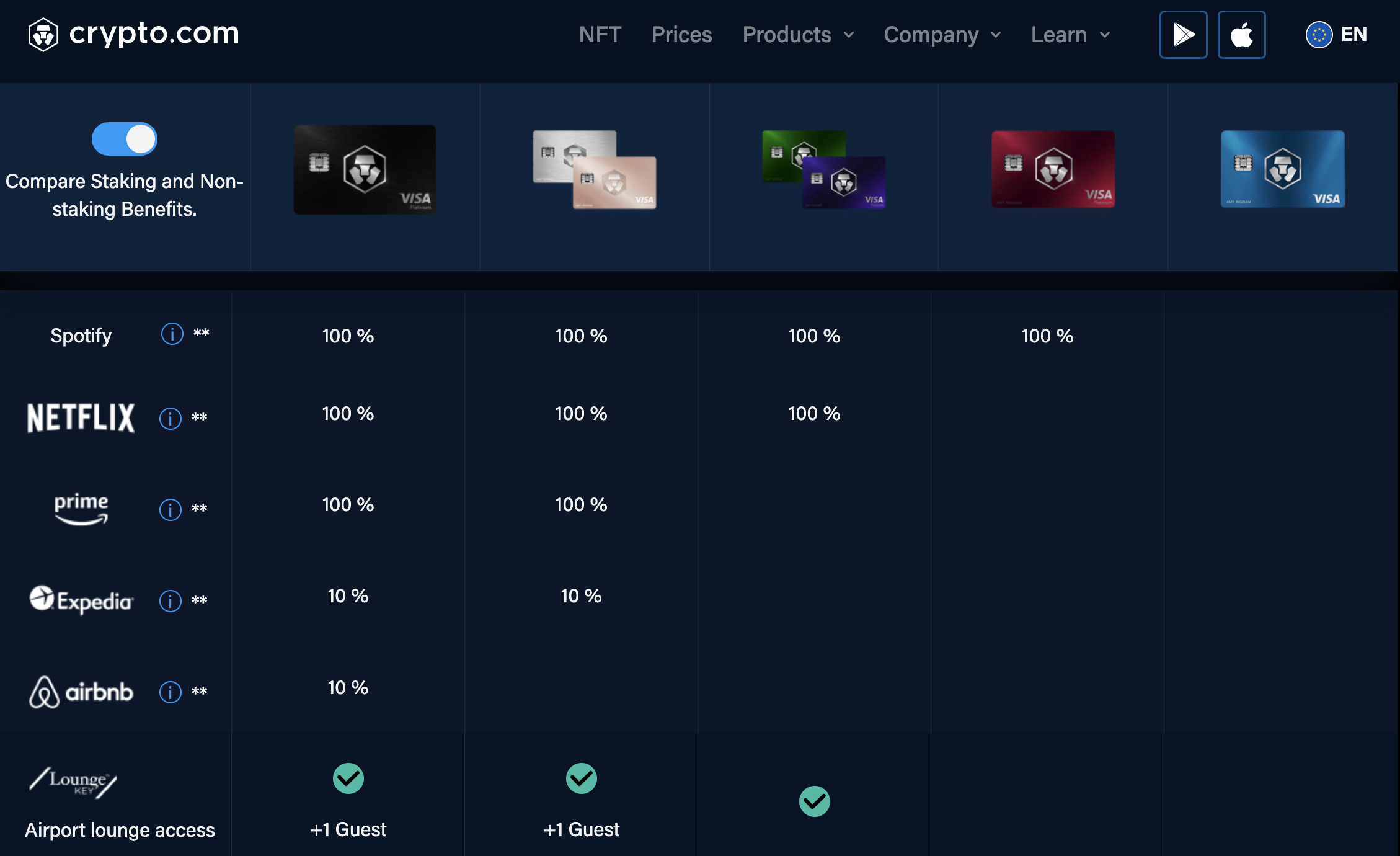Click the crypto.com lion logo icon
Screen dimensions: 1400x856
click(43, 34)
